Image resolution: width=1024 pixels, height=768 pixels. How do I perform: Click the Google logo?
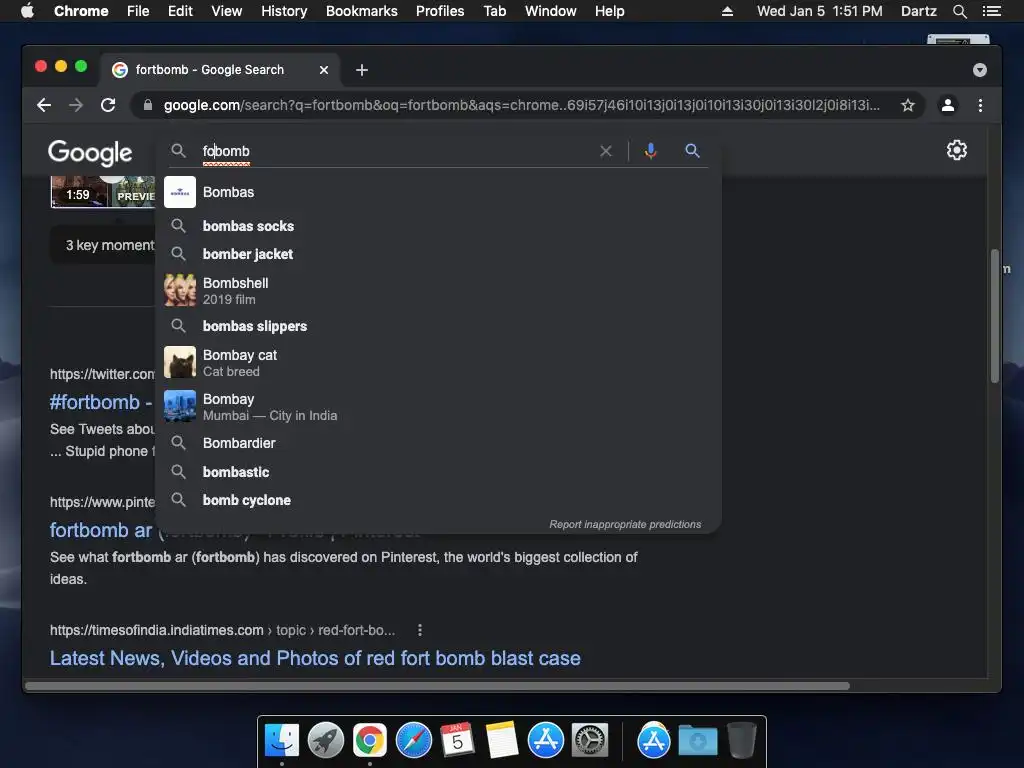click(x=90, y=153)
